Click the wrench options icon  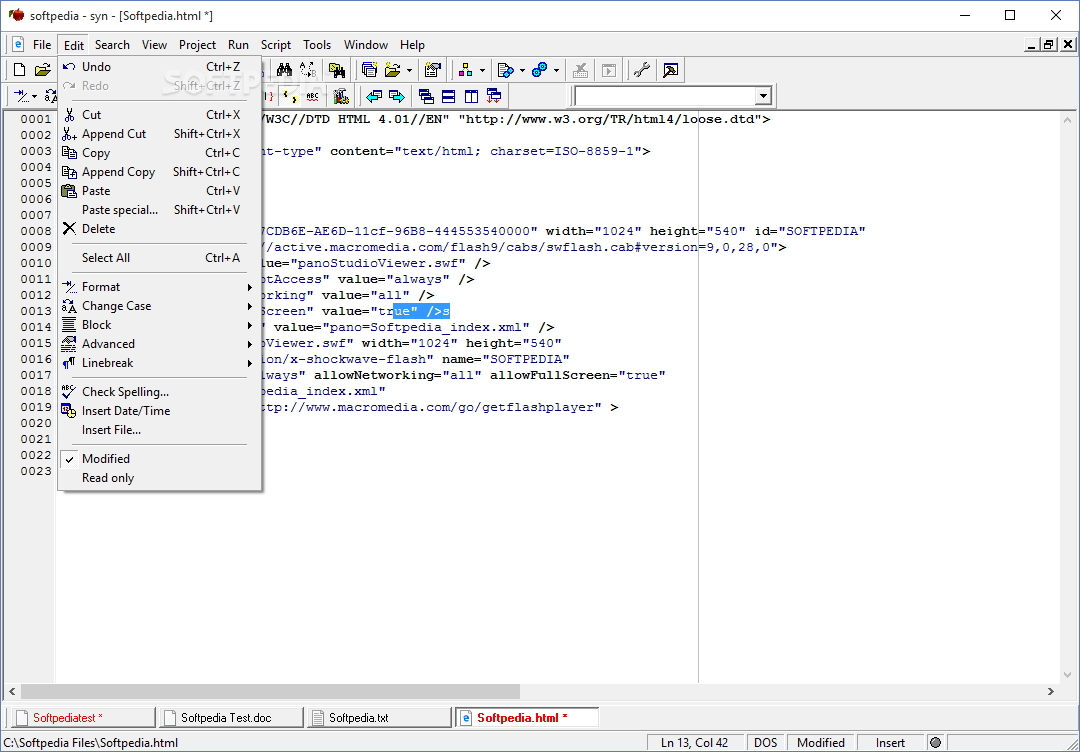point(642,70)
